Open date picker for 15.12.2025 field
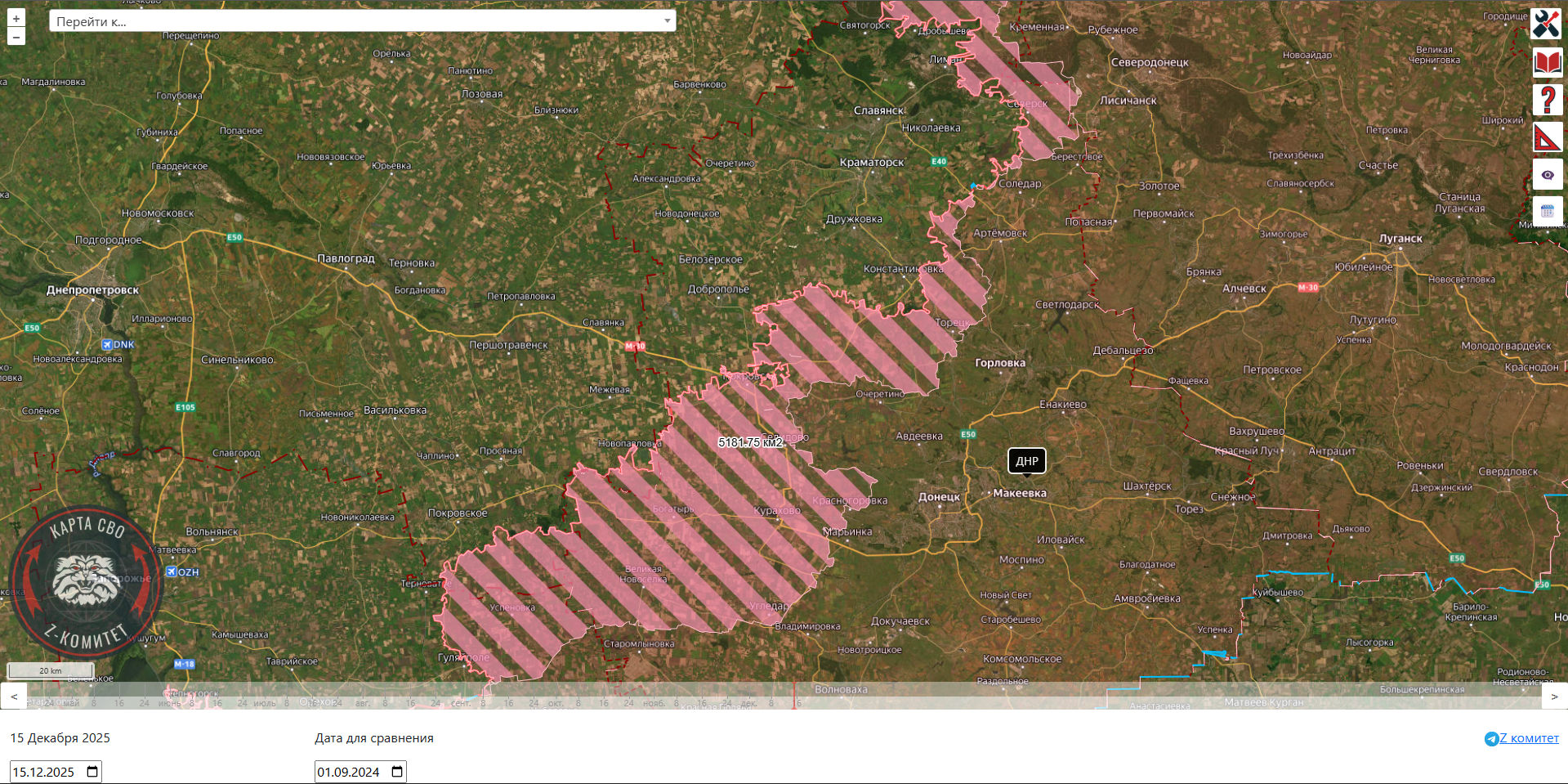 click(92, 772)
